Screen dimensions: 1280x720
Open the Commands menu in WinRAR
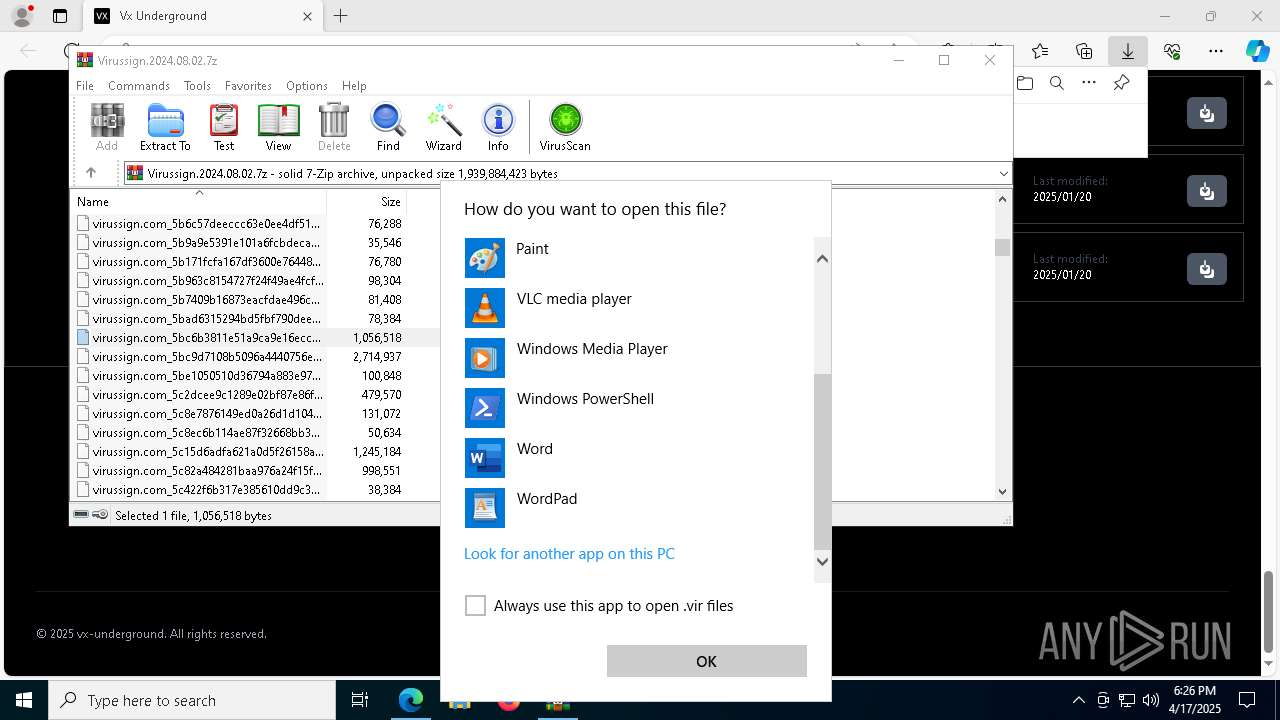pyautogui.click(x=139, y=86)
